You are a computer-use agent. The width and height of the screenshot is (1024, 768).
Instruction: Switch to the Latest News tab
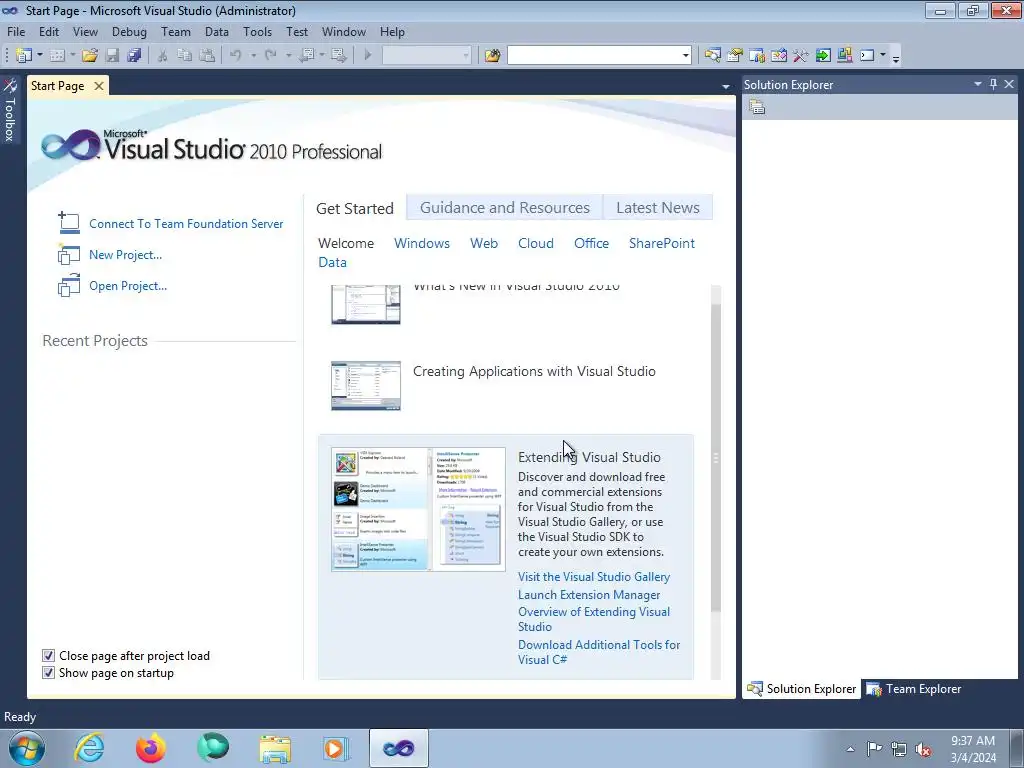point(658,208)
